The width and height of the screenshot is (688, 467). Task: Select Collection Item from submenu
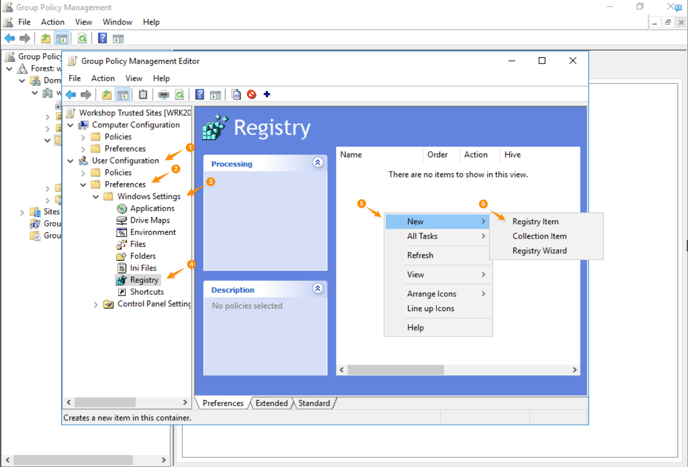click(546, 236)
